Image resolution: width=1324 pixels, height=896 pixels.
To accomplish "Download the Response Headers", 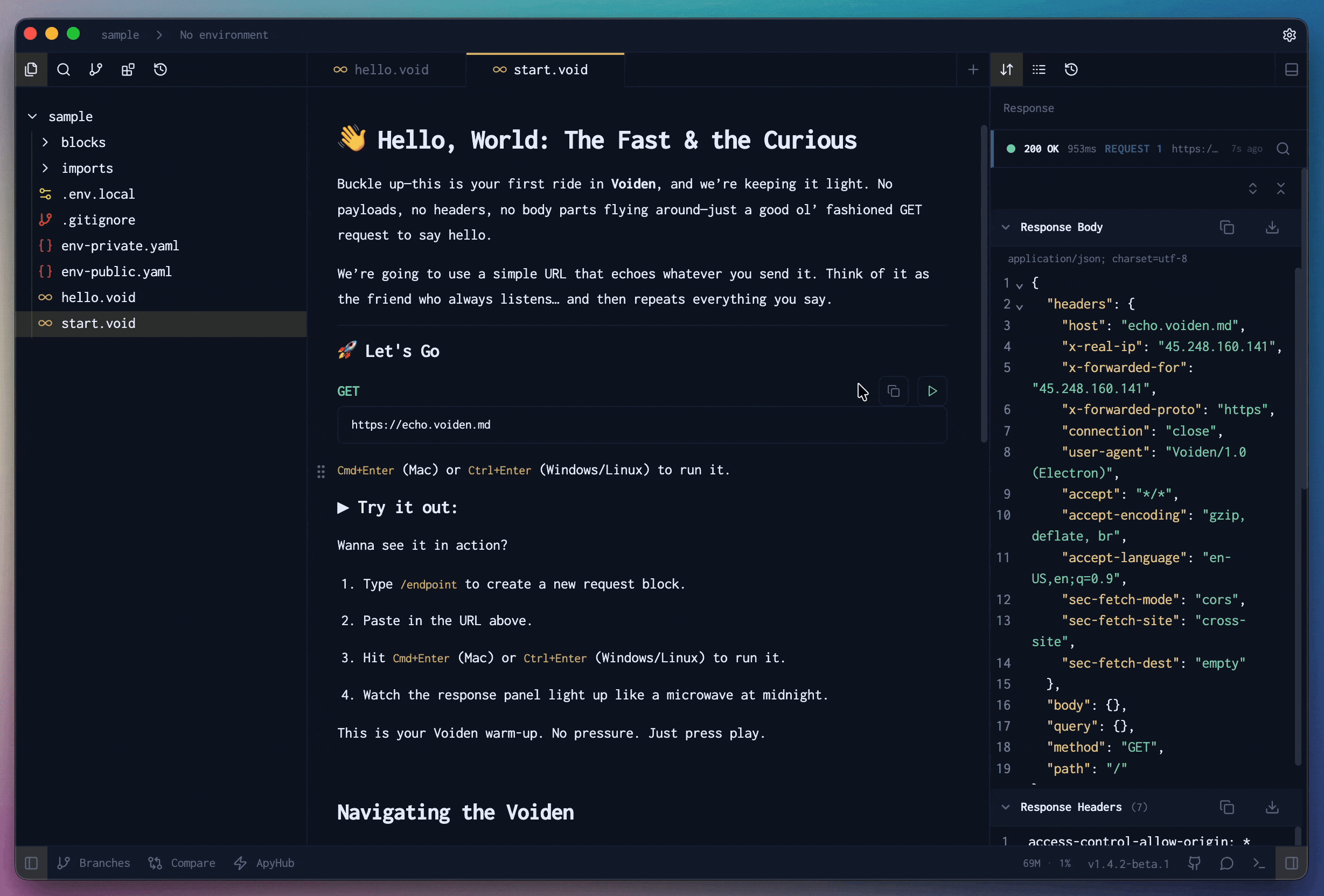I will (1272, 807).
